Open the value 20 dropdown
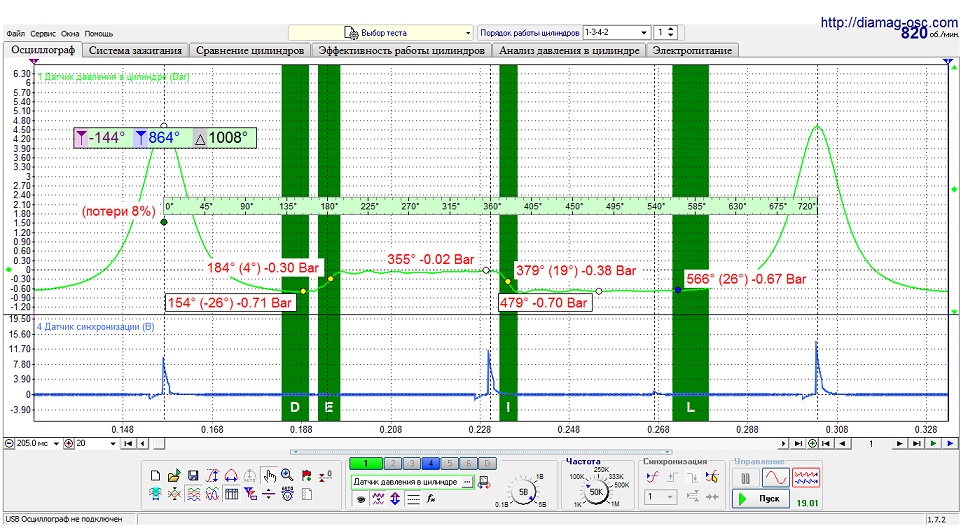 coord(112,443)
